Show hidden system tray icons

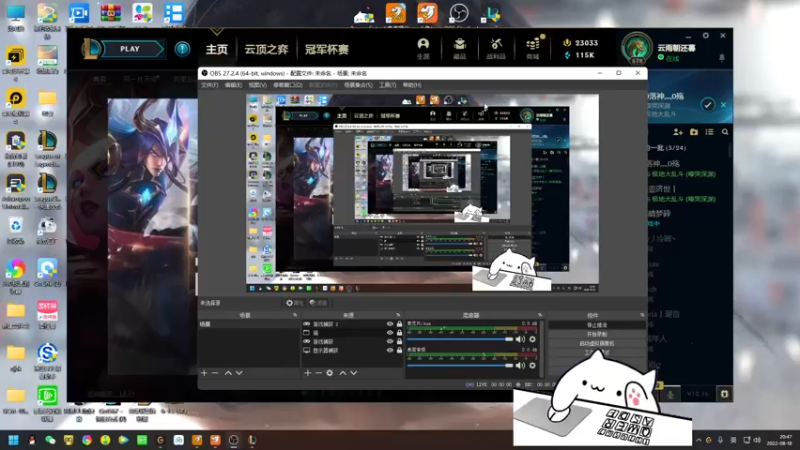coord(698,440)
